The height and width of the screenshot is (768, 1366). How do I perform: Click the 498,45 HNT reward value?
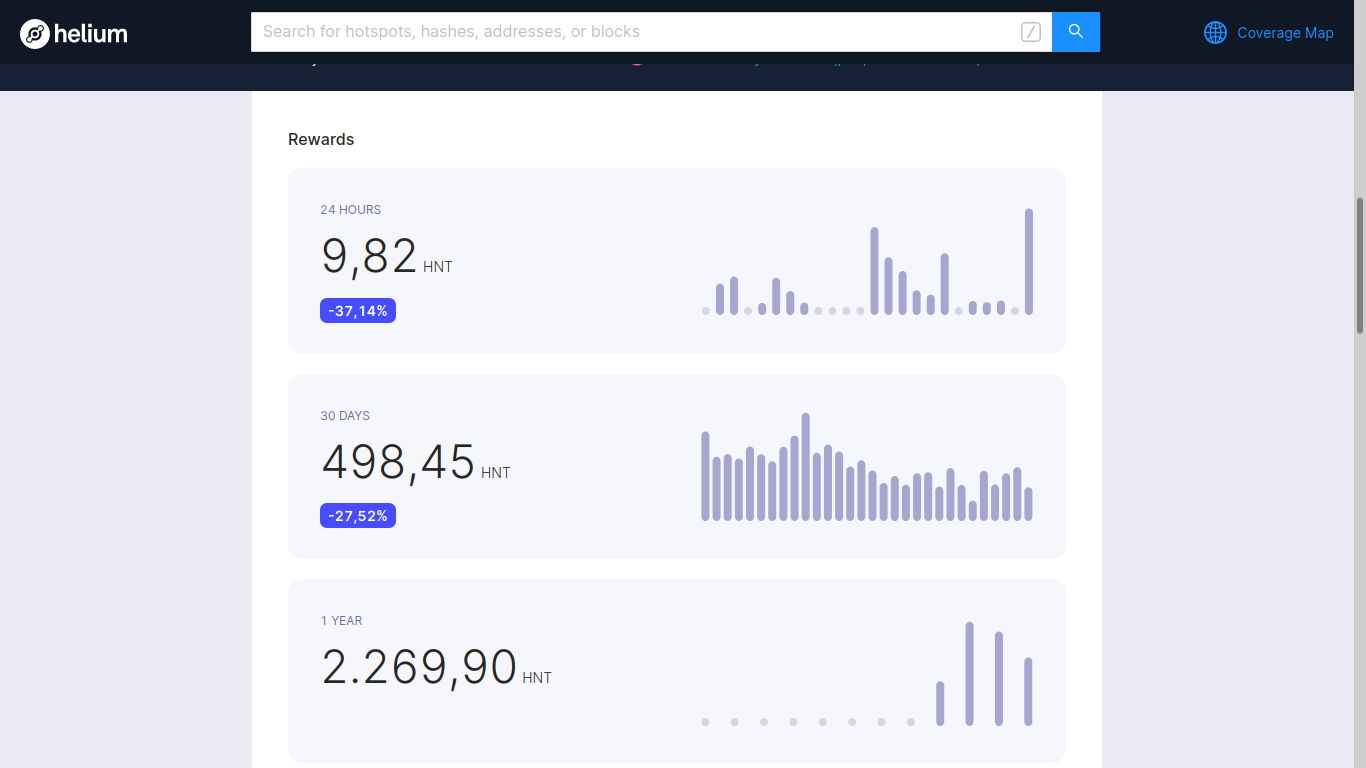398,462
